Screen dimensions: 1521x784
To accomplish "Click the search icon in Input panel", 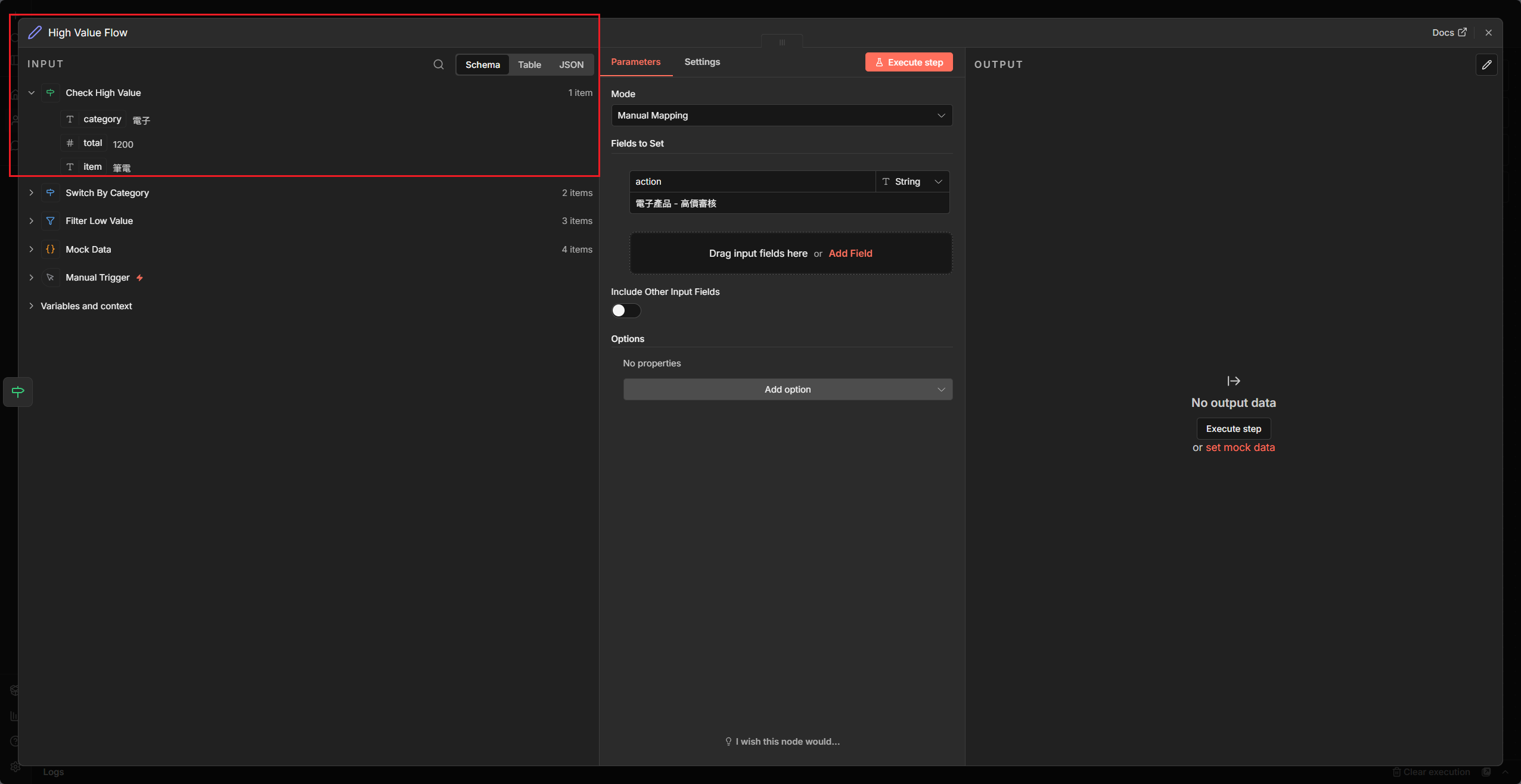I will coord(439,64).
